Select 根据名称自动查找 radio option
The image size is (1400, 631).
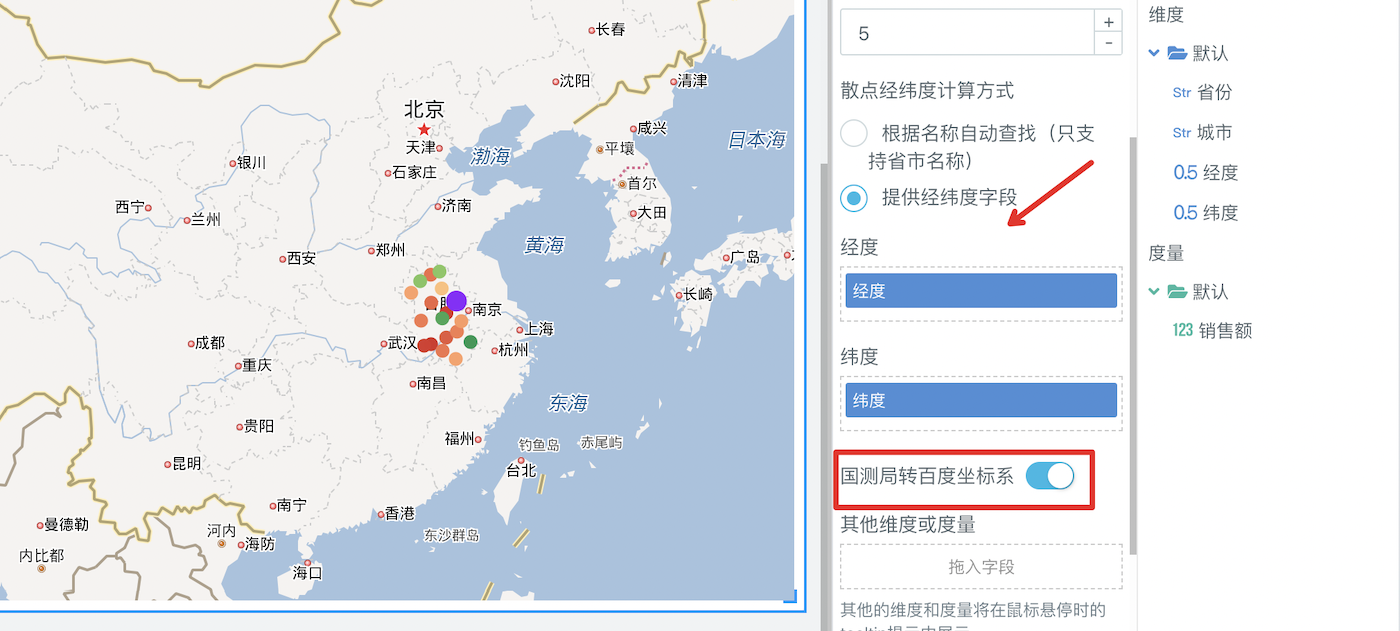(x=854, y=133)
